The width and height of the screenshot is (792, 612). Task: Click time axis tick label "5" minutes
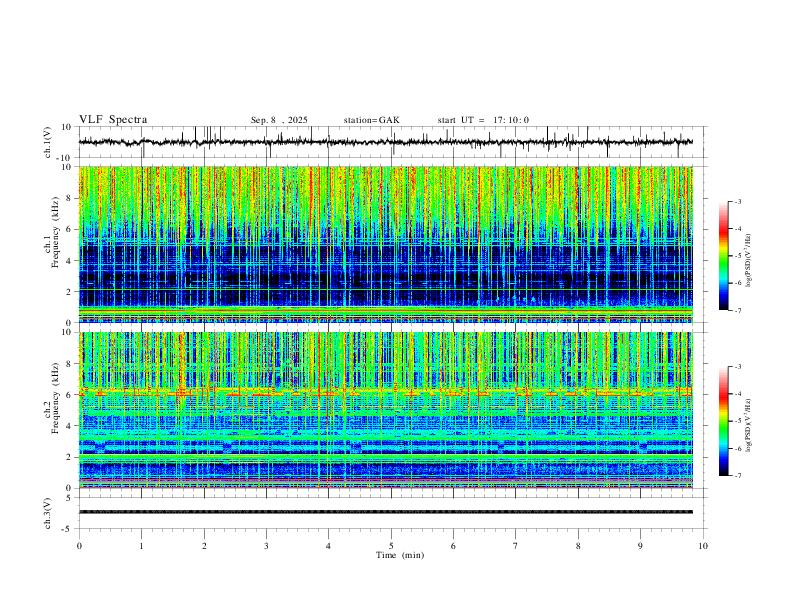tap(391, 546)
